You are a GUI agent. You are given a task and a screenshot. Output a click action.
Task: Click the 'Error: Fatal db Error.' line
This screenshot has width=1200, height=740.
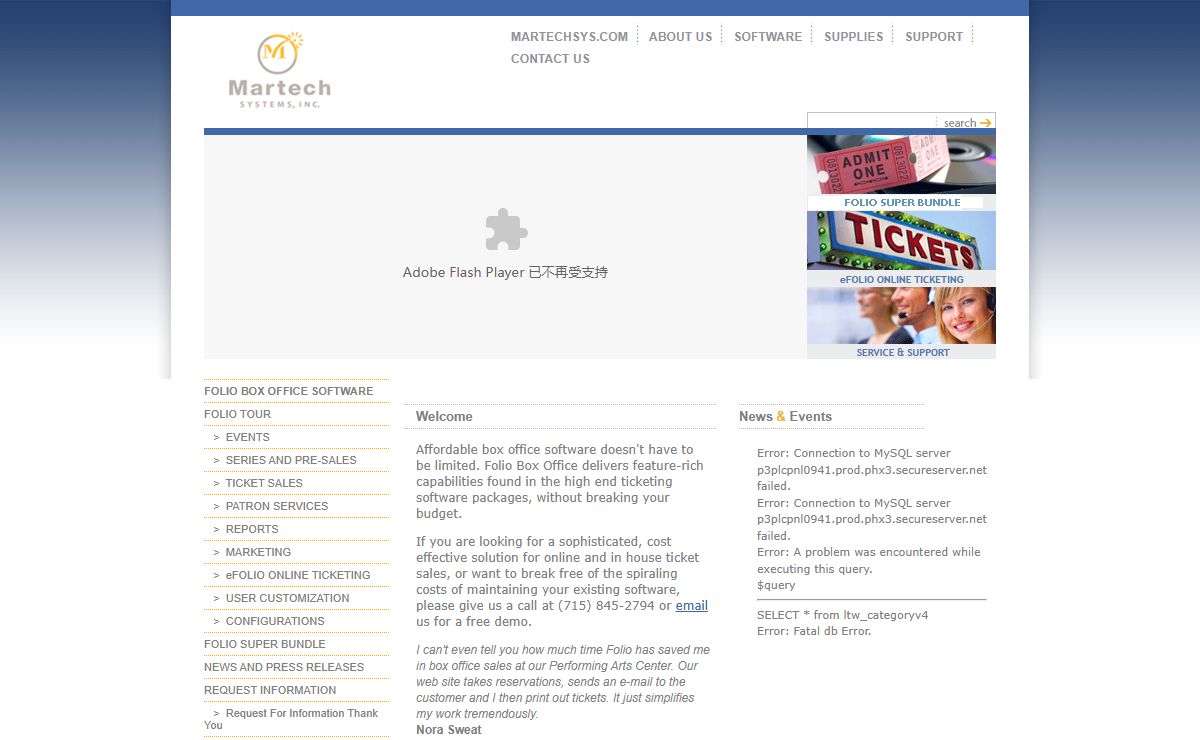click(x=814, y=631)
